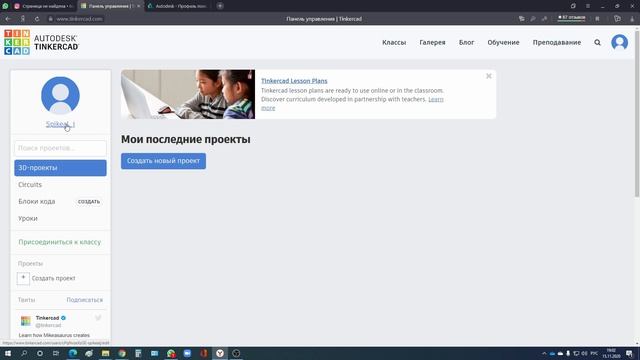Screen dimensions: 640x360
Task: Switch to the Autodesk profile browser tab
Action: point(178,6)
